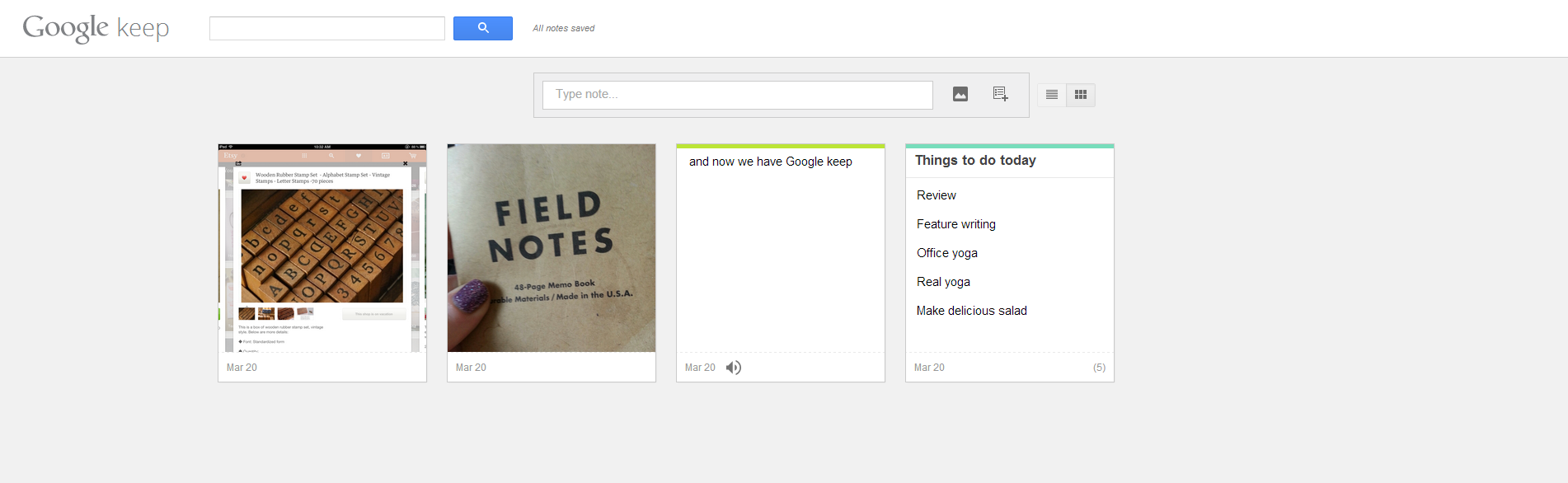Click the Mar 20 date on the to-do list note
This screenshot has width=1568, height=483.
point(929,368)
